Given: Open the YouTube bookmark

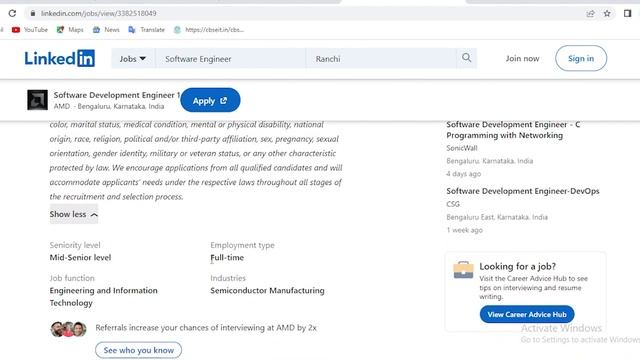Looking at the screenshot, I should click(30, 30).
